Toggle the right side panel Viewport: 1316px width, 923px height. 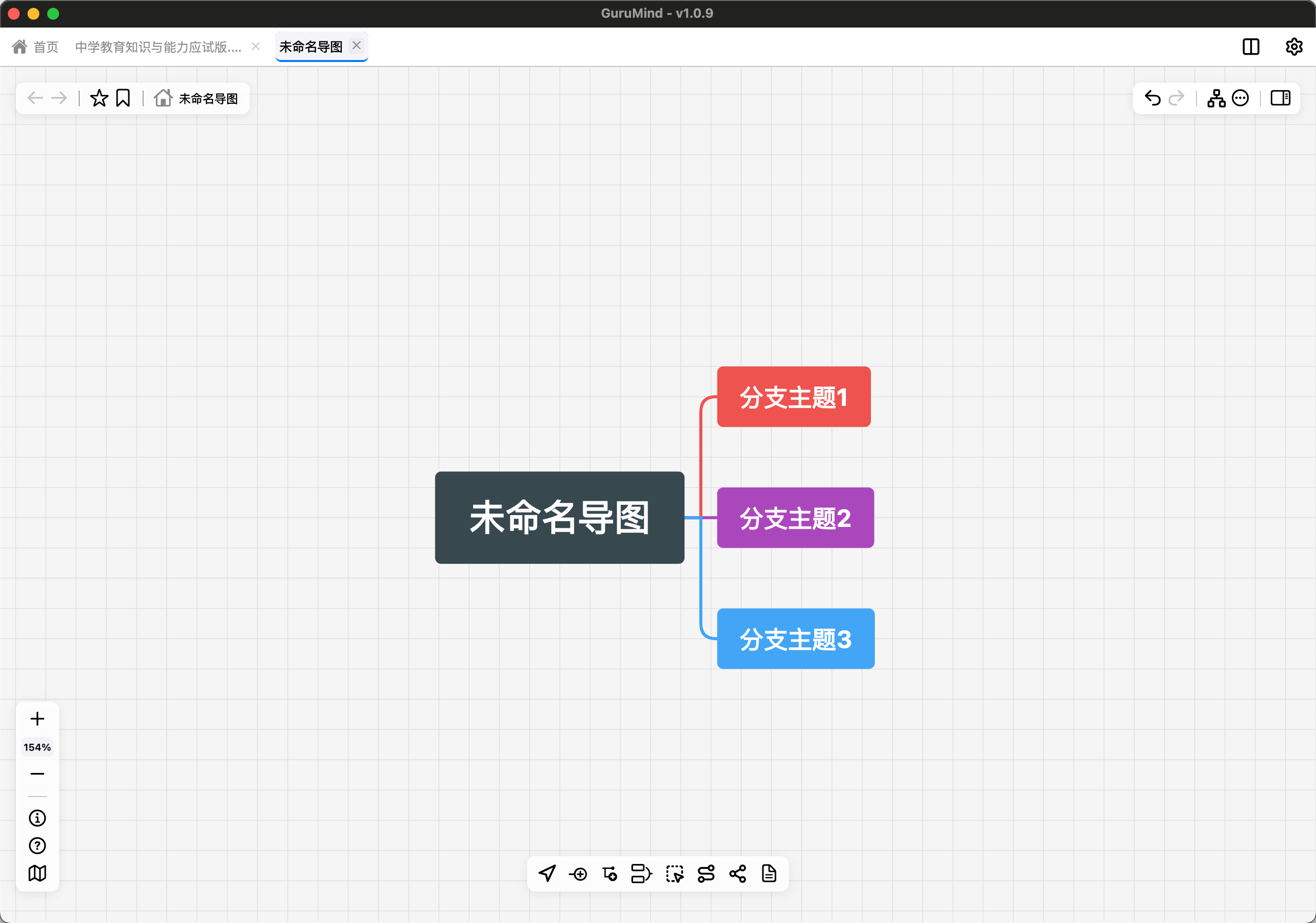[1281, 97]
